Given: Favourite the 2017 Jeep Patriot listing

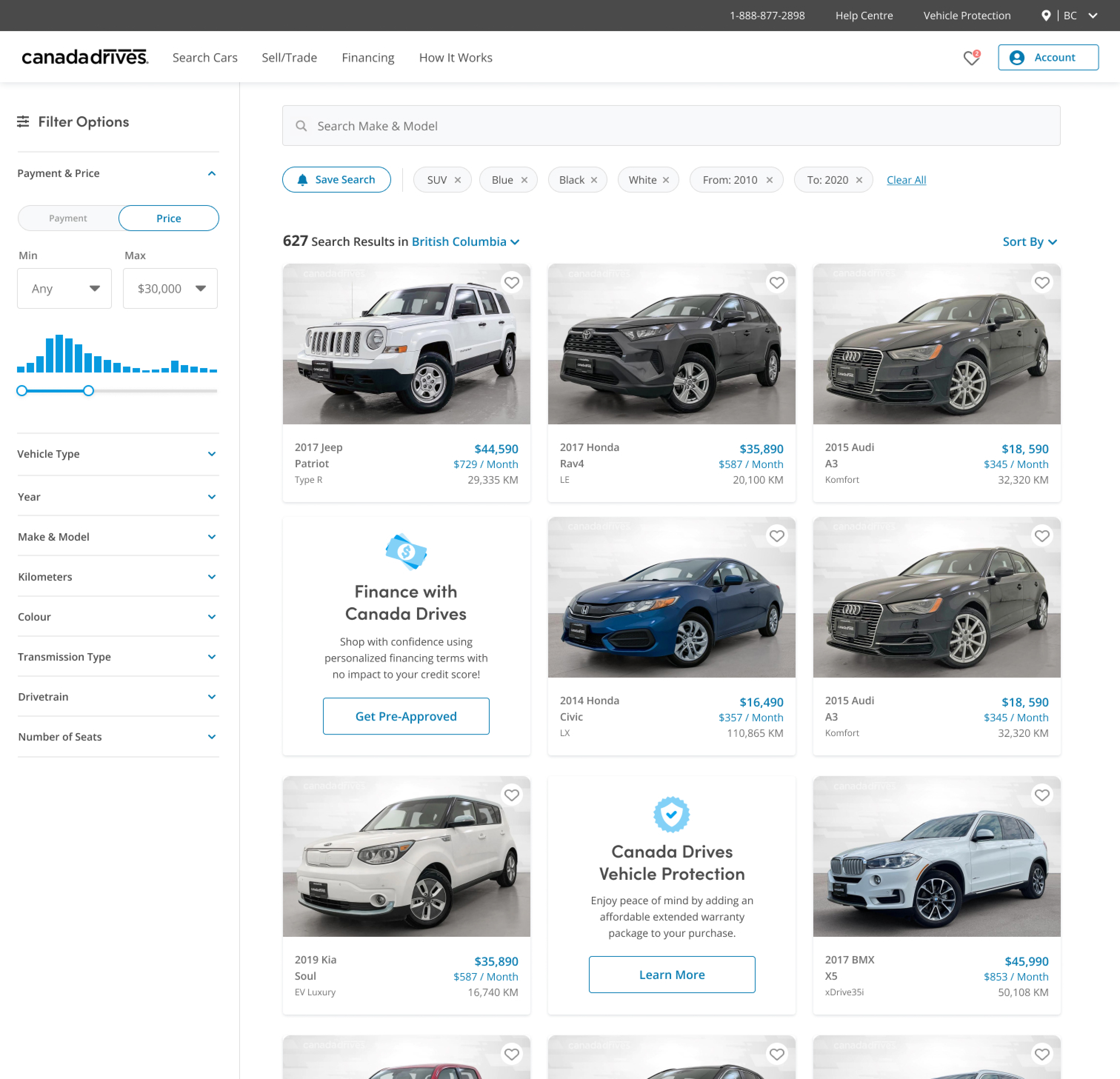Looking at the screenshot, I should point(511,283).
